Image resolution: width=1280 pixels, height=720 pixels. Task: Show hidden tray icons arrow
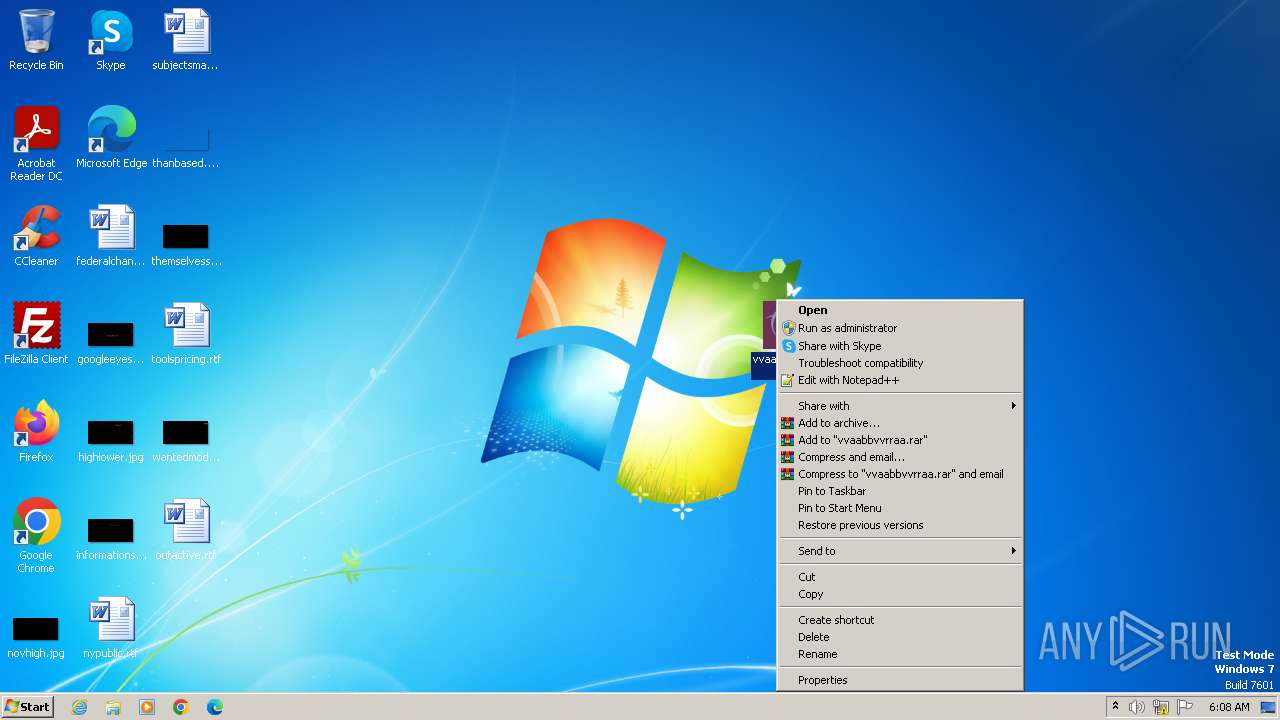pyautogui.click(x=1115, y=707)
